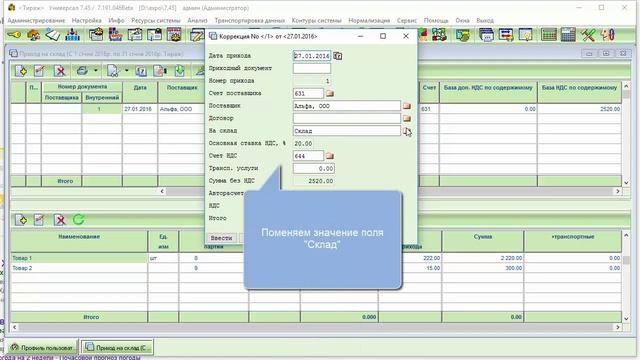Click the new row icon in lower table toolbar

[x=21, y=220]
